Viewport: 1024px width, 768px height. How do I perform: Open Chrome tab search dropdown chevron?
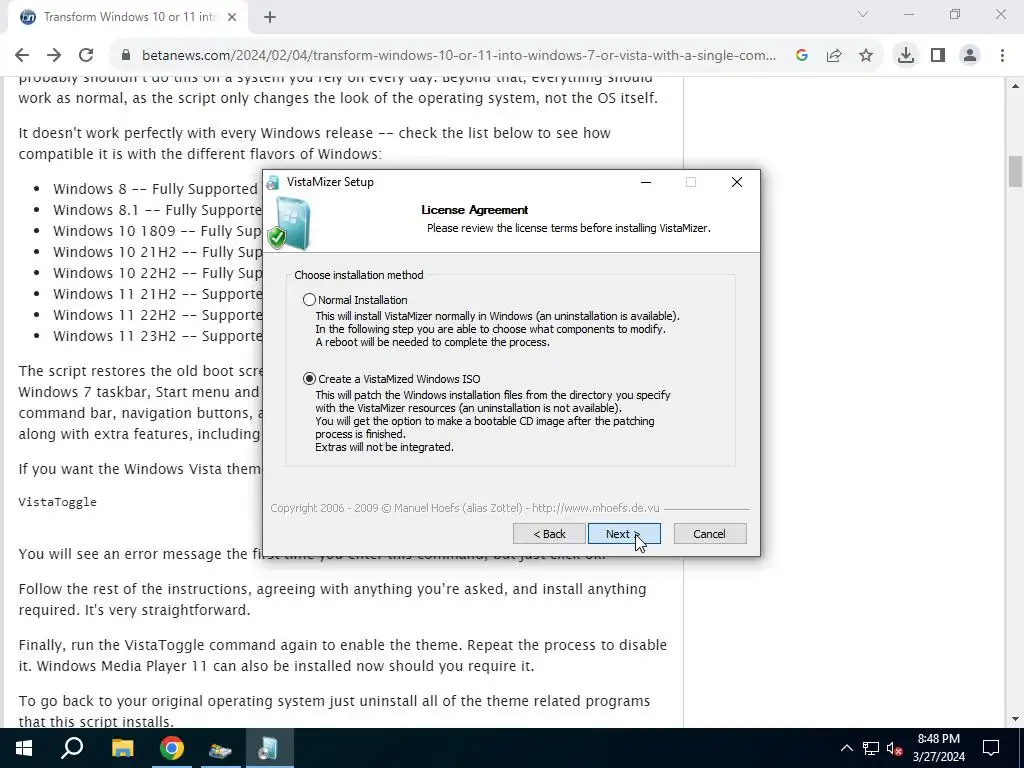click(863, 14)
